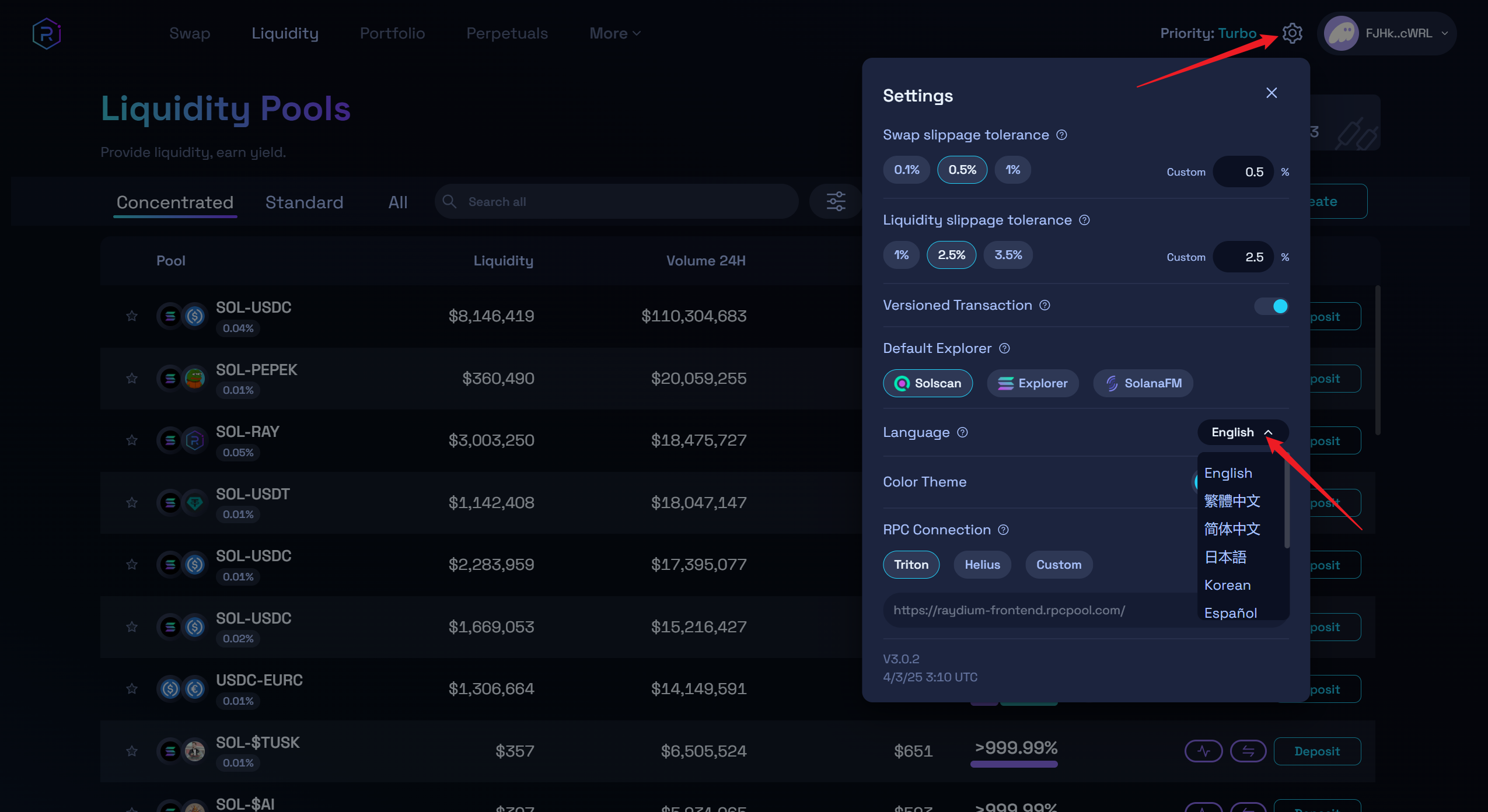Toggle Versioned Transaction switch
The width and height of the screenshot is (1488, 812).
pyautogui.click(x=1272, y=306)
